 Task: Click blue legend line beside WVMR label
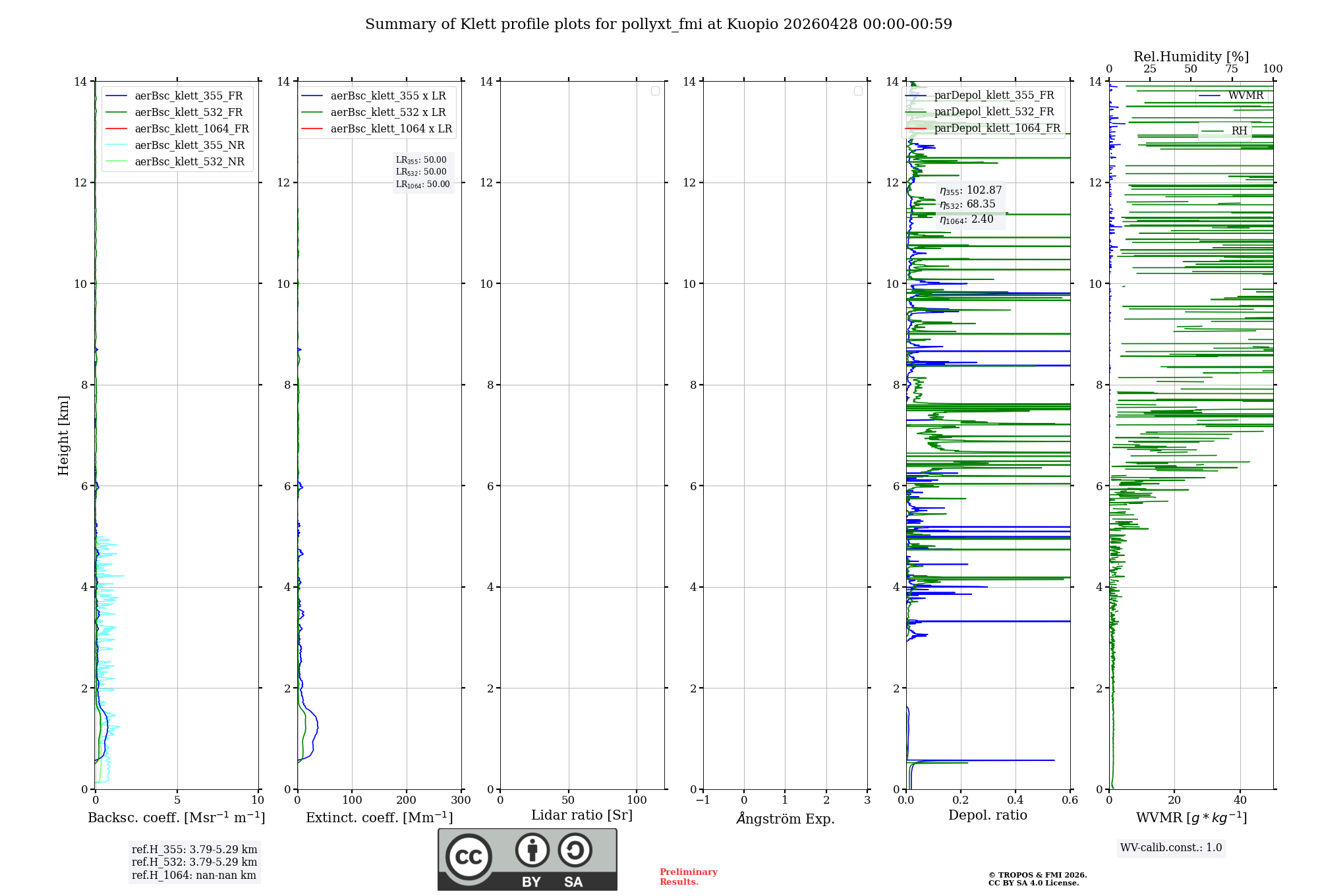[x=1209, y=96]
